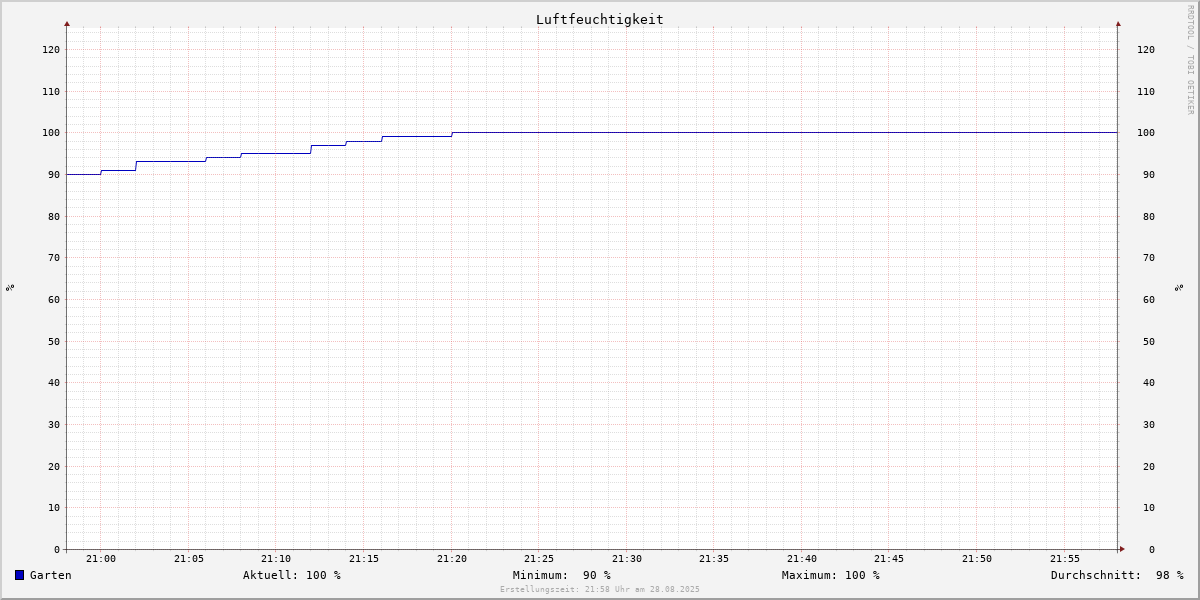The image size is (1200, 600).
Task: Click the 21:50 time axis label
Action: [x=977, y=559]
